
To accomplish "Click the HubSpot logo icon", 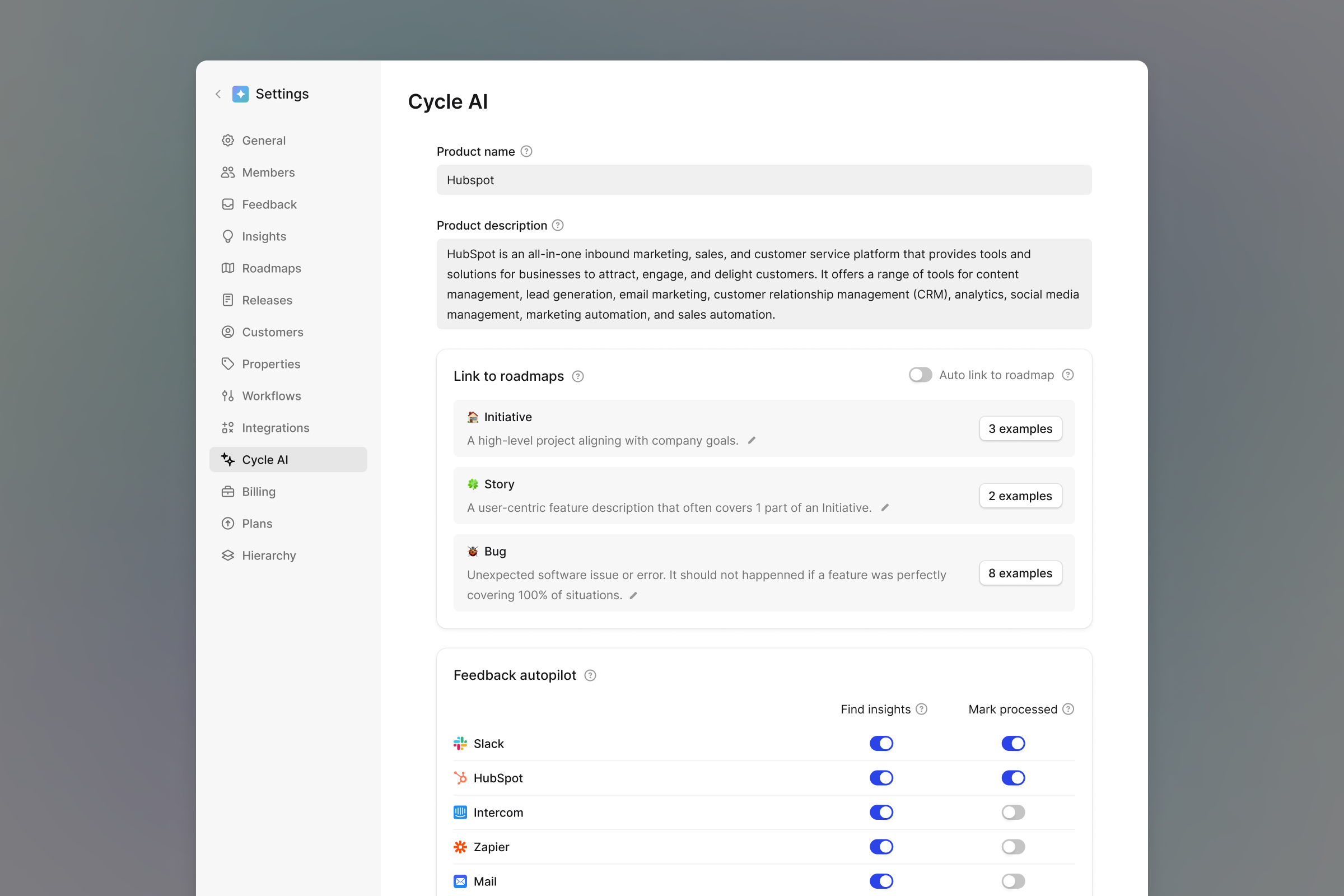I will [x=460, y=778].
